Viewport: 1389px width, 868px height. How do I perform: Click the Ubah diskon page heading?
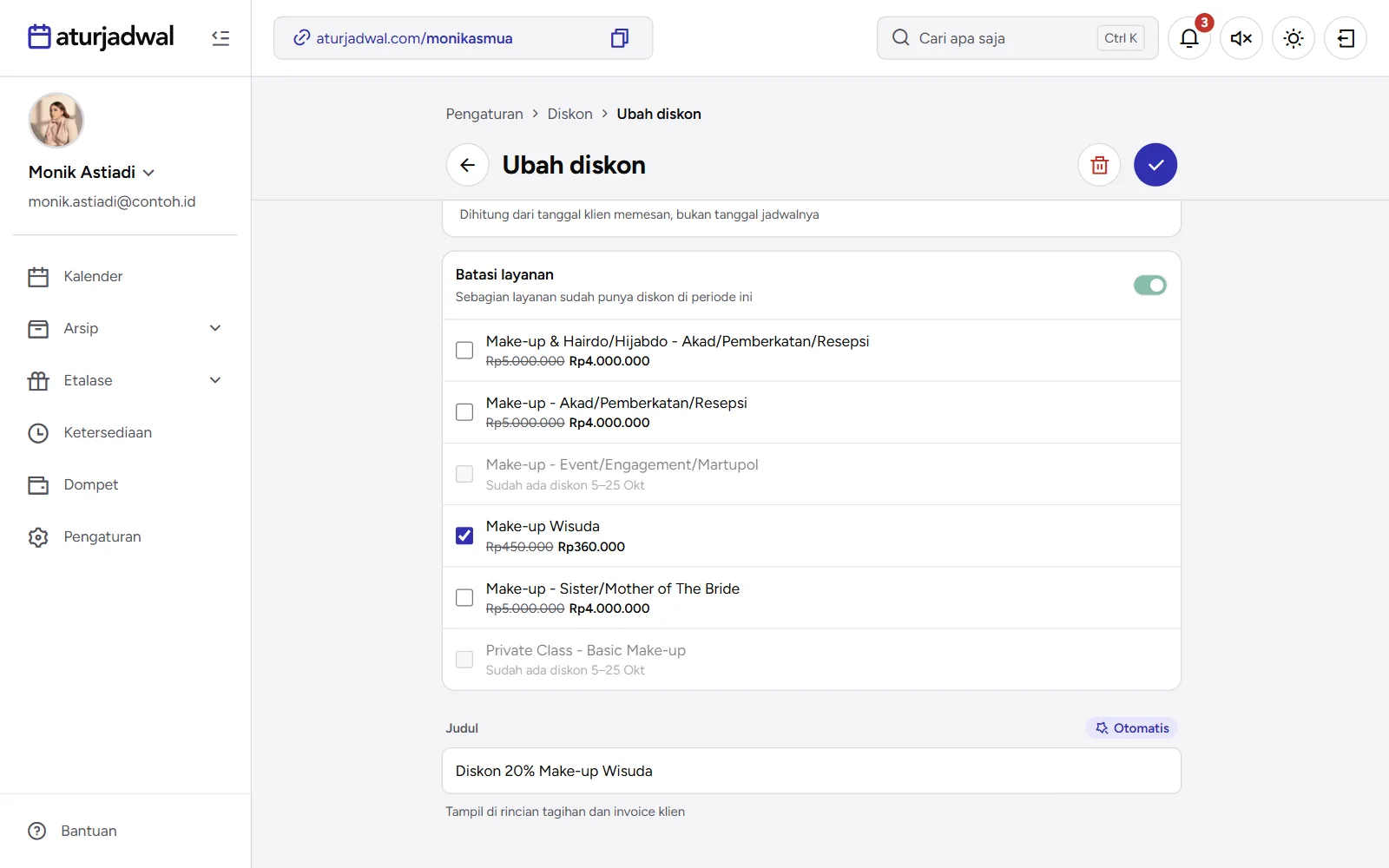pyautogui.click(x=574, y=165)
